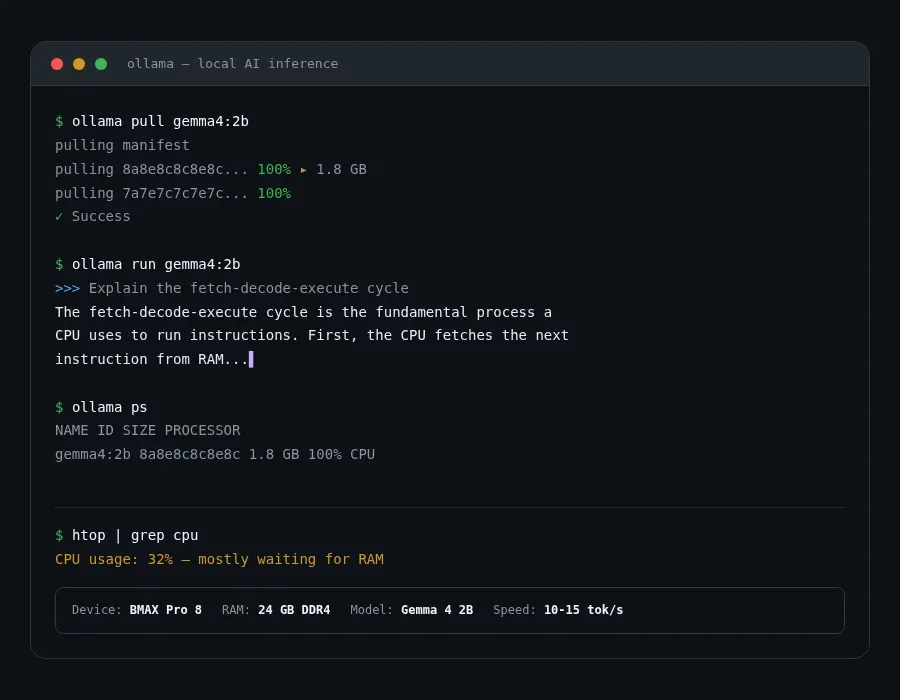
Task: Click the 'CPU usage: 32%' output line
Action: click(219, 559)
